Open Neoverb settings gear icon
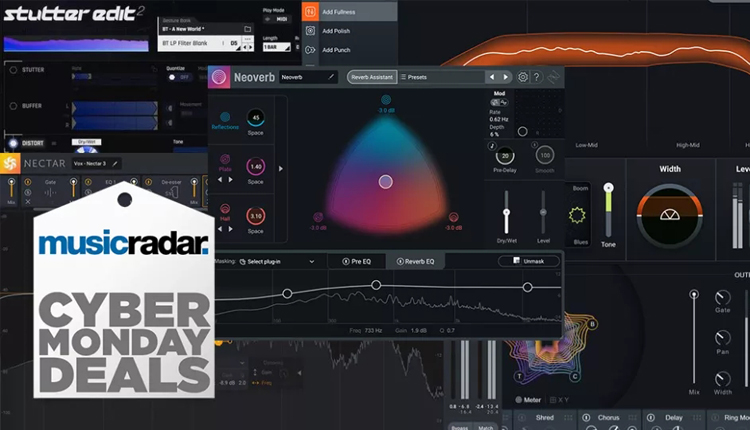This screenshot has height=430, width=750. 522,77
